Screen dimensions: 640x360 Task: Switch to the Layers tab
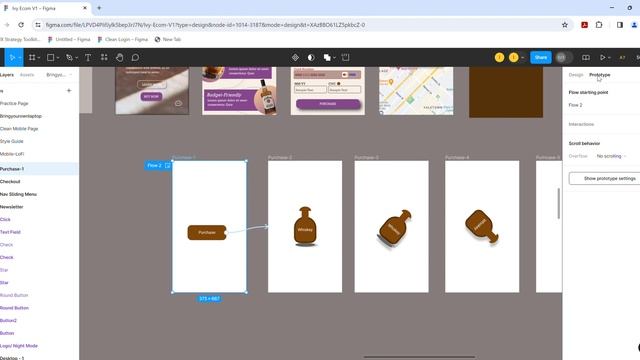[7, 75]
